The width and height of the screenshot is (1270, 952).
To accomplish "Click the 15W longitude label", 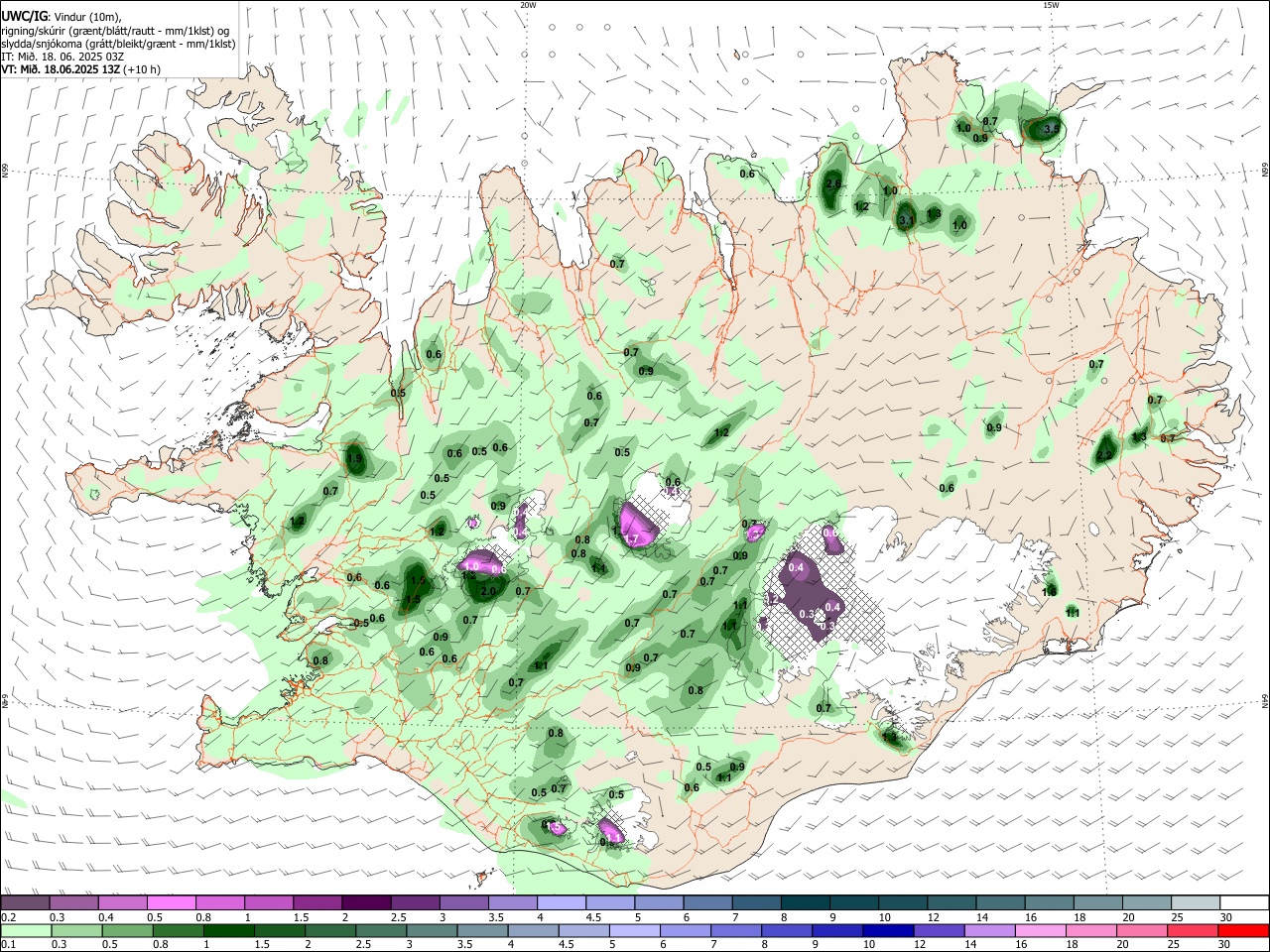I will 1051,5.
